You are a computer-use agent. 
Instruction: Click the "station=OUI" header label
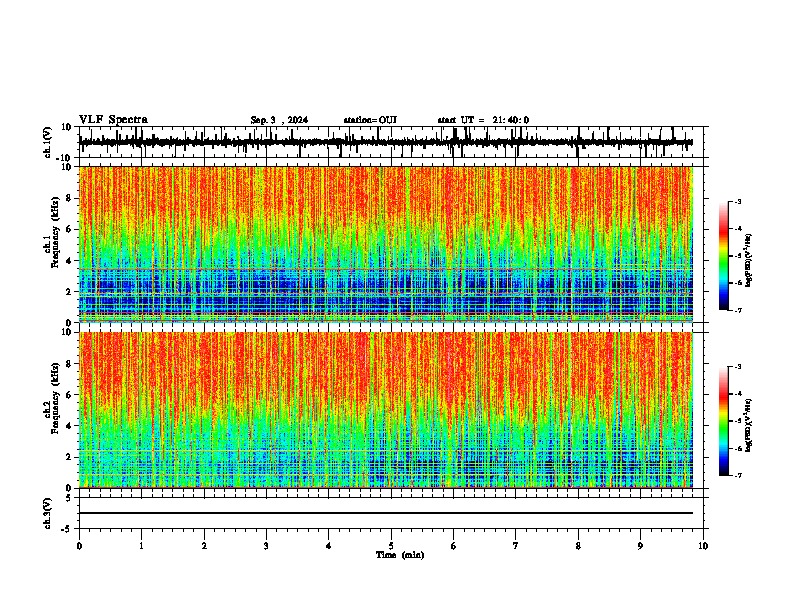click(370, 120)
